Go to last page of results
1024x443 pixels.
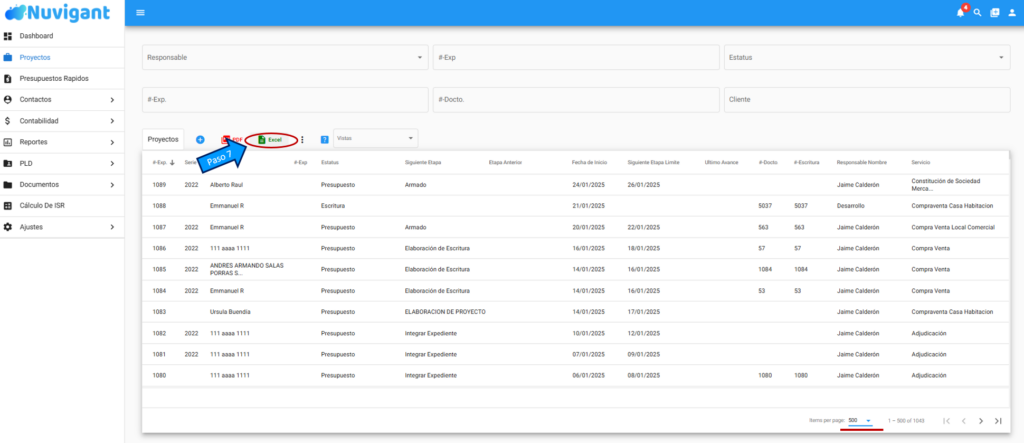pyautogui.click(x=998, y=421)
